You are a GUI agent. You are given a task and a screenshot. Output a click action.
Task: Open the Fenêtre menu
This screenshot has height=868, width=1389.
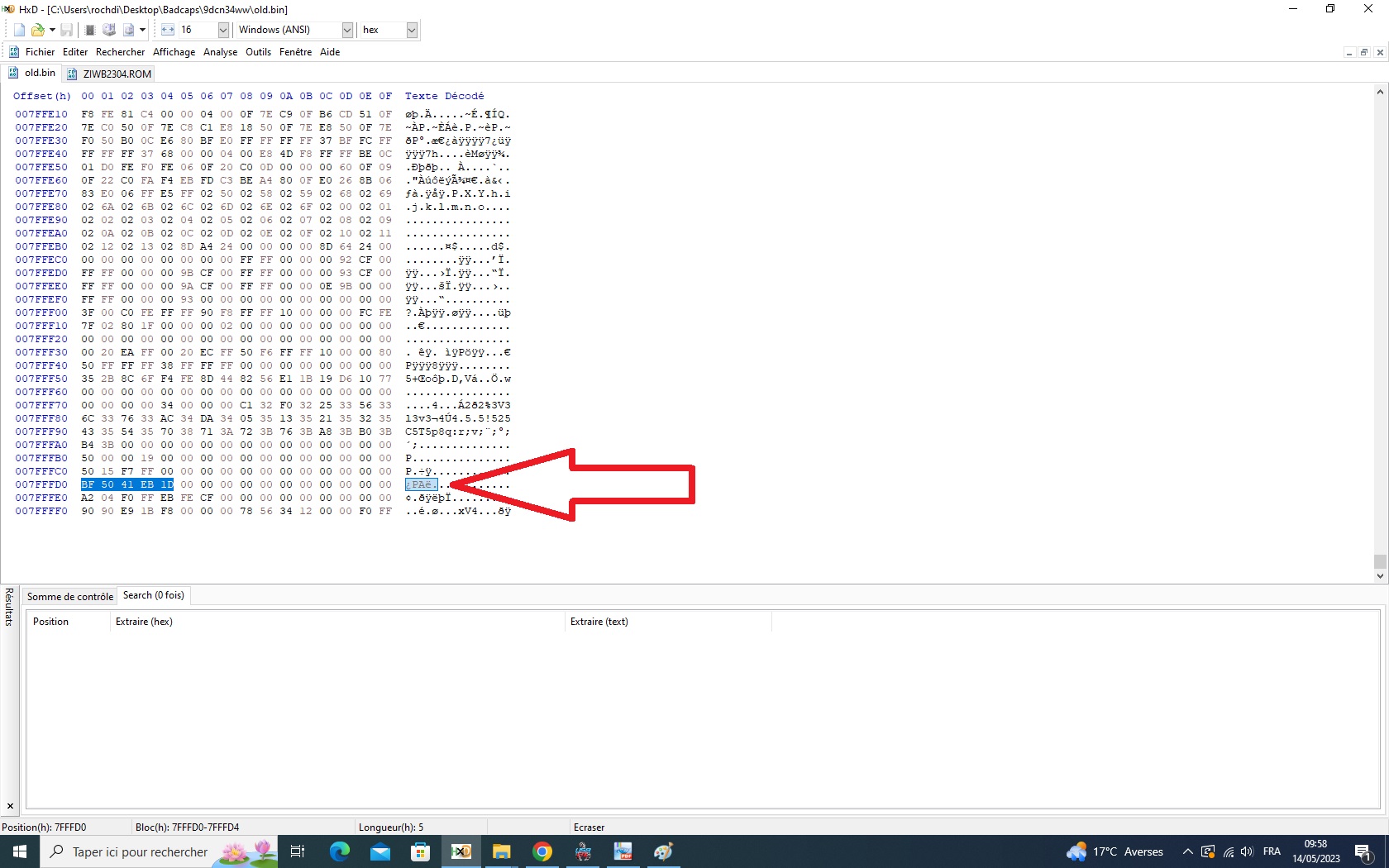tap(296, 52)
